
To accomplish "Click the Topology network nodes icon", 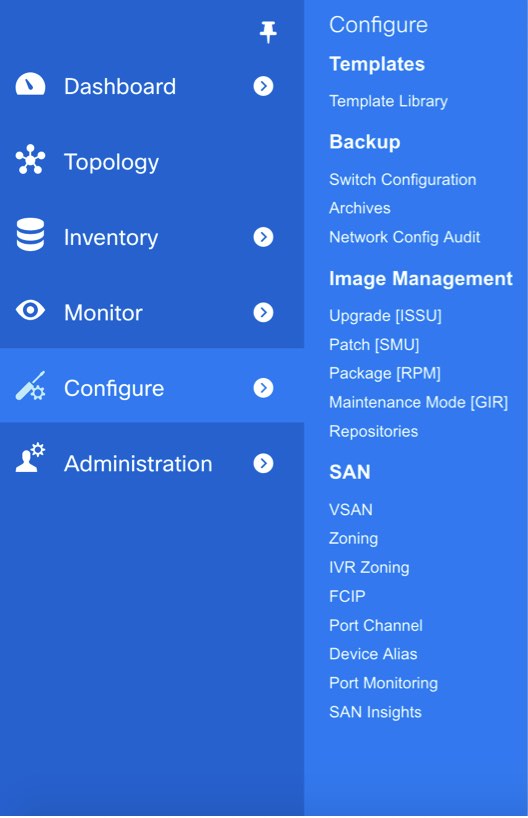I will [x=30, y=159].
